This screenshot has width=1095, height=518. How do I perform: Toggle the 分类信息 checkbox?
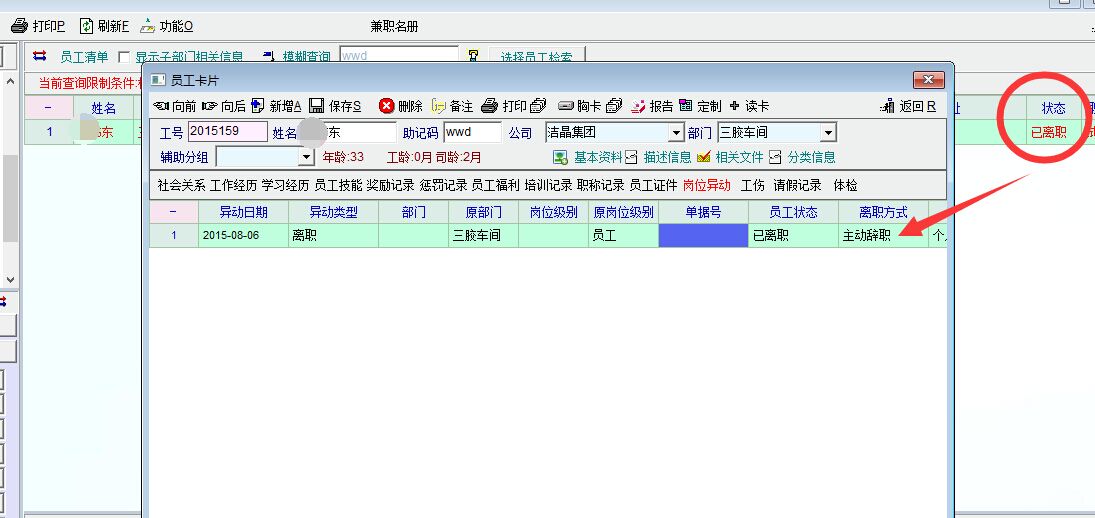coord(775,157)
